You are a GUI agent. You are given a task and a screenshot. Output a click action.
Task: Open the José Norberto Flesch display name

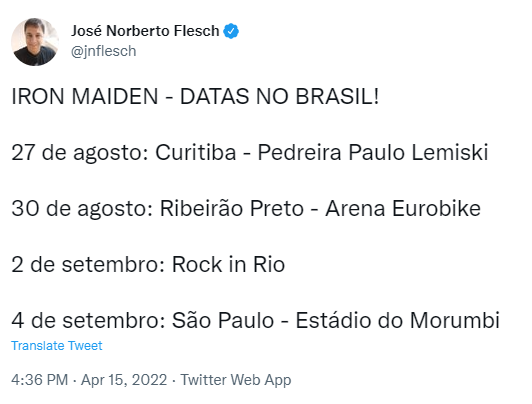pyautogui.click(x=145, y=31)
